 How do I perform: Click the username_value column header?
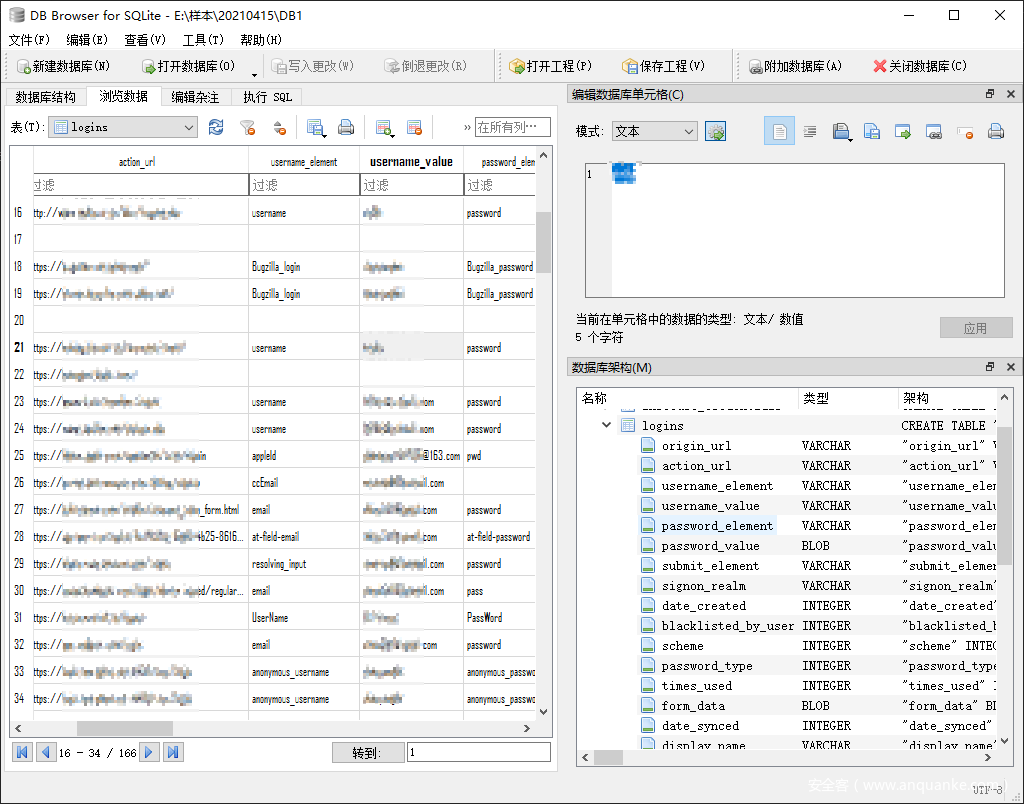(x=411, y=162)
